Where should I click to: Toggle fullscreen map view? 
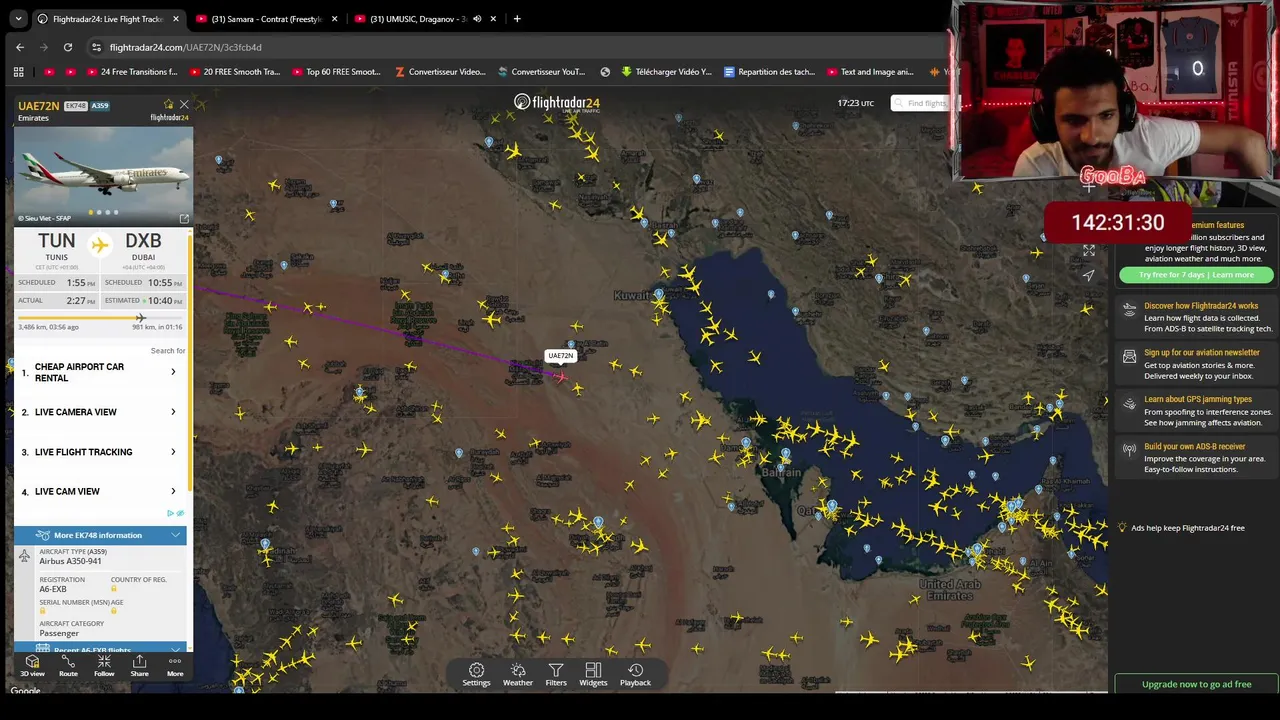pyautogui.click(x=1089, y=250)
